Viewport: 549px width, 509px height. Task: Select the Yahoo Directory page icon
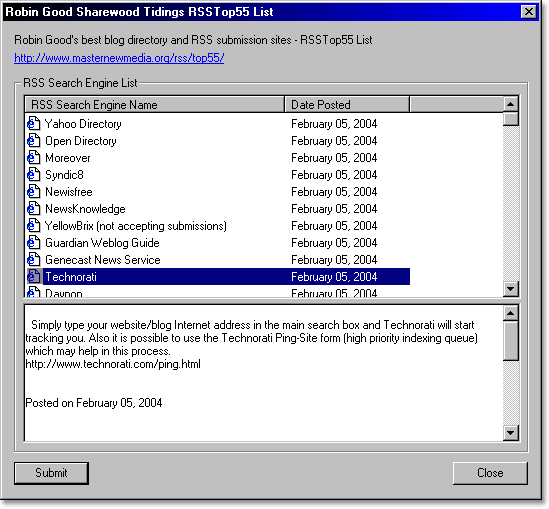[x=33, y=124]
